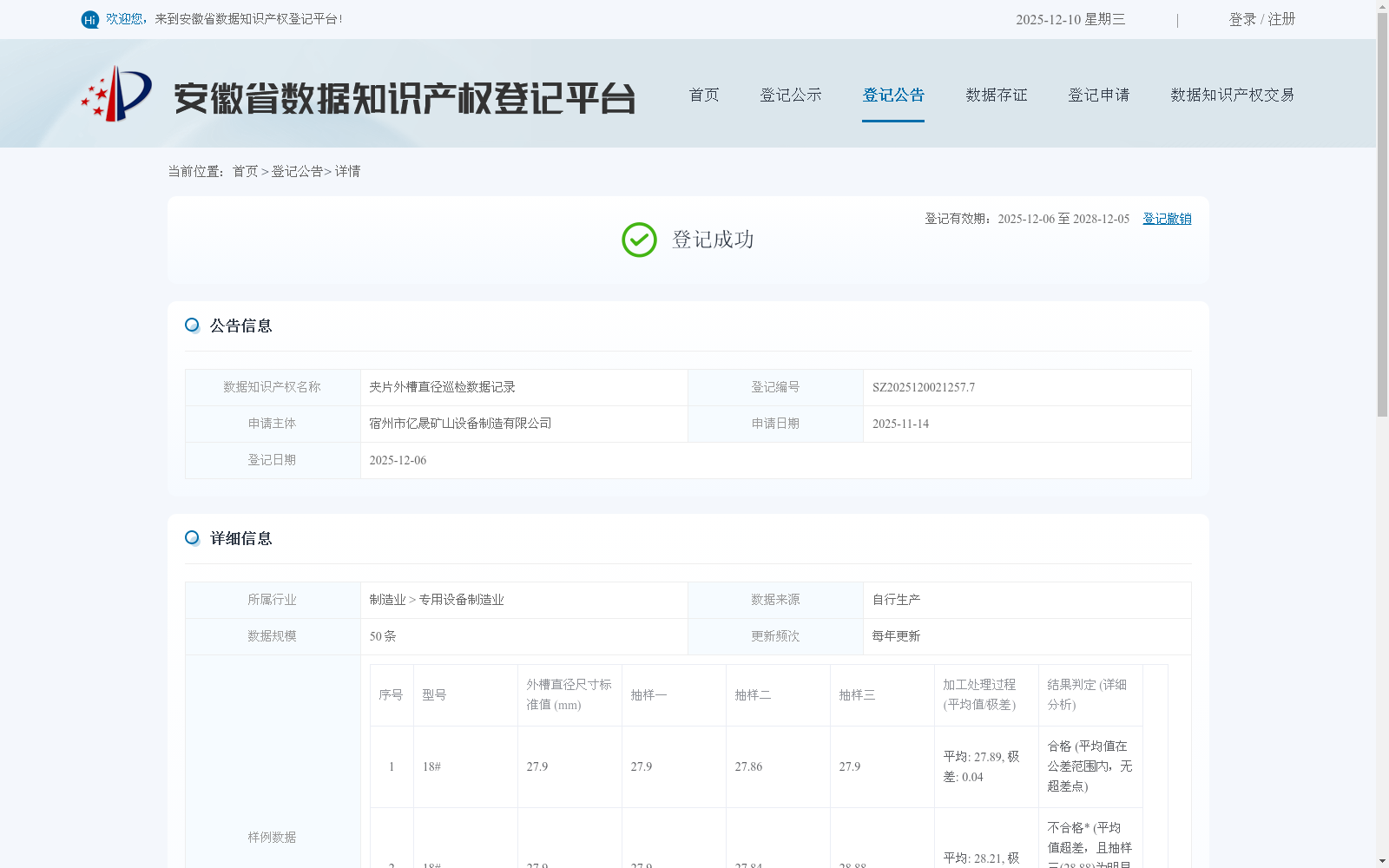The width and height of the screenshot is (1389, 868).
Task: Click the green registration success checkmark
Action: click(639, 240)
